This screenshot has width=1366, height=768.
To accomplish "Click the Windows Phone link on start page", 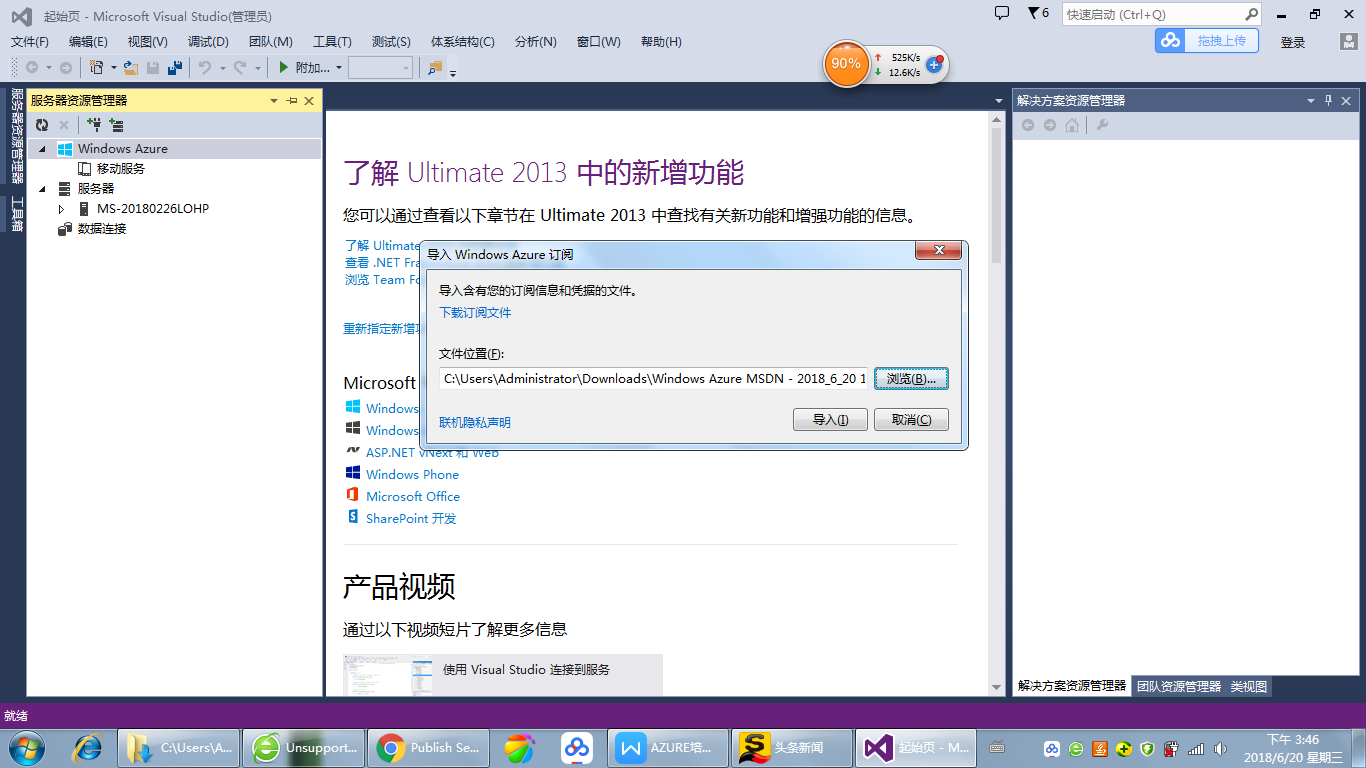I will [x=412, y=475].
